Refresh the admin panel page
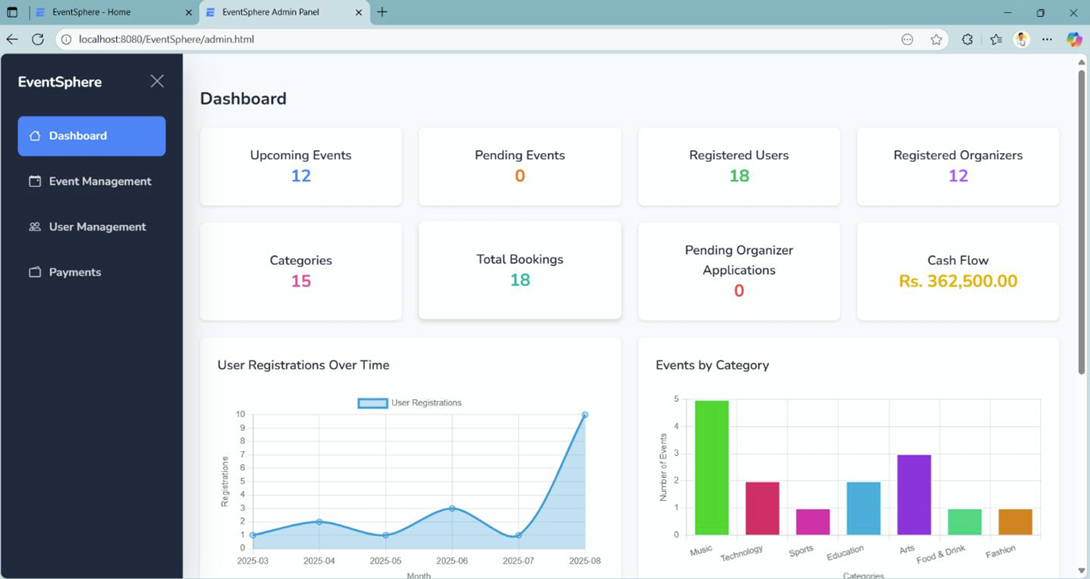This screenshot has height=579, width=1090. point(38,39)
